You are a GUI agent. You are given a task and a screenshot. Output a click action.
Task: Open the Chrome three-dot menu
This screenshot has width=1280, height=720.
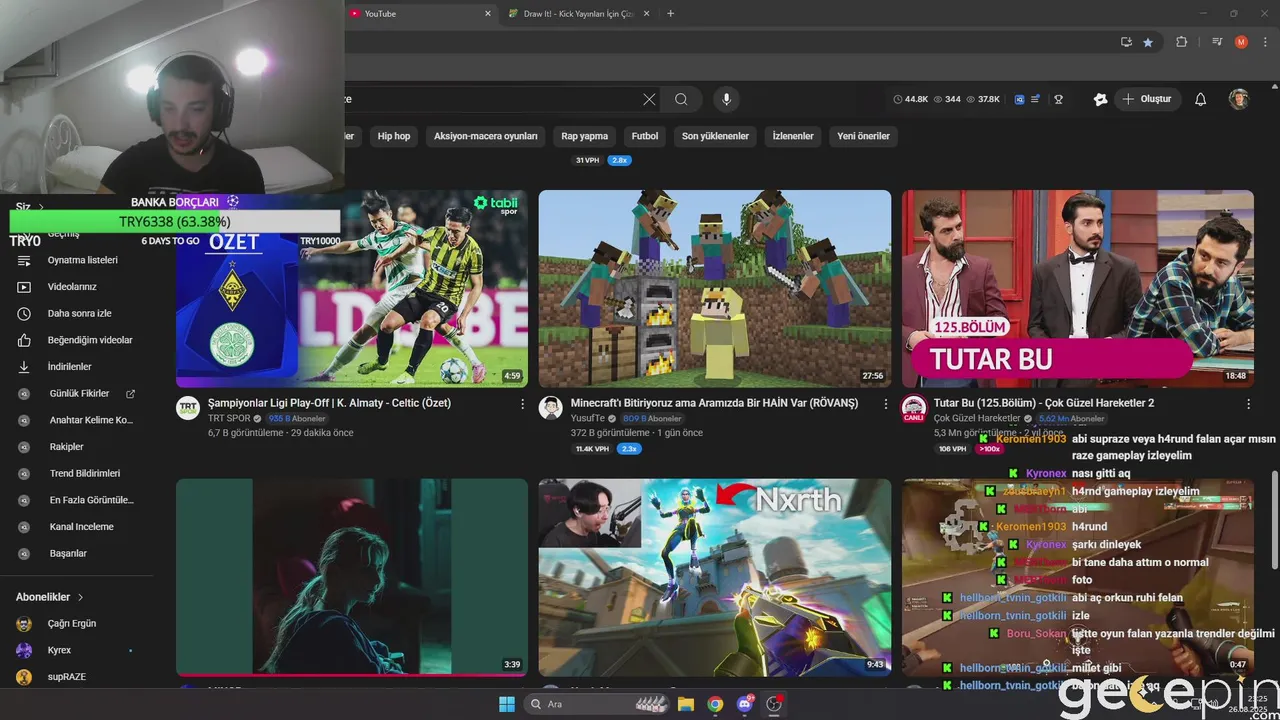(1265, 42)
